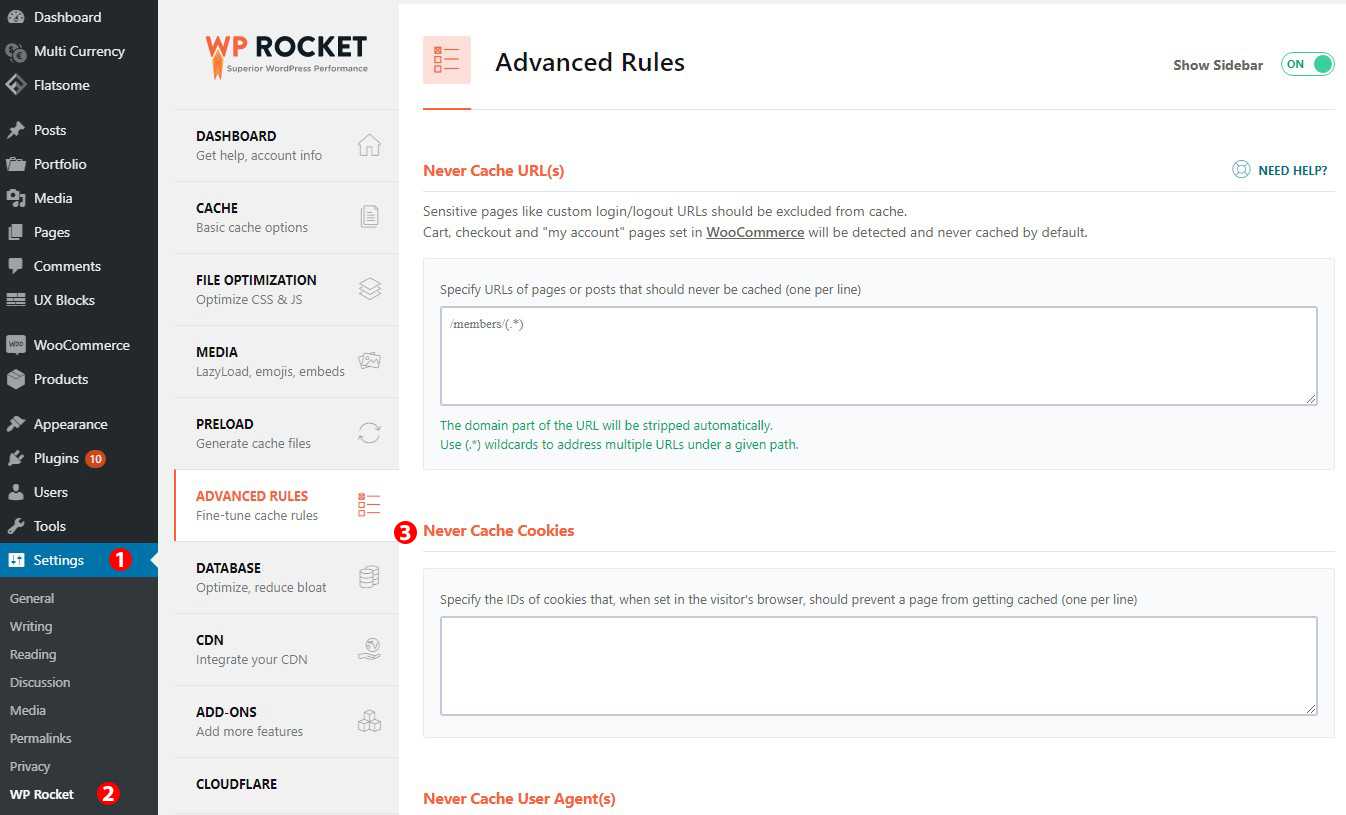Click the File Optimization layers icon
1346x815 pixels.
369,289
